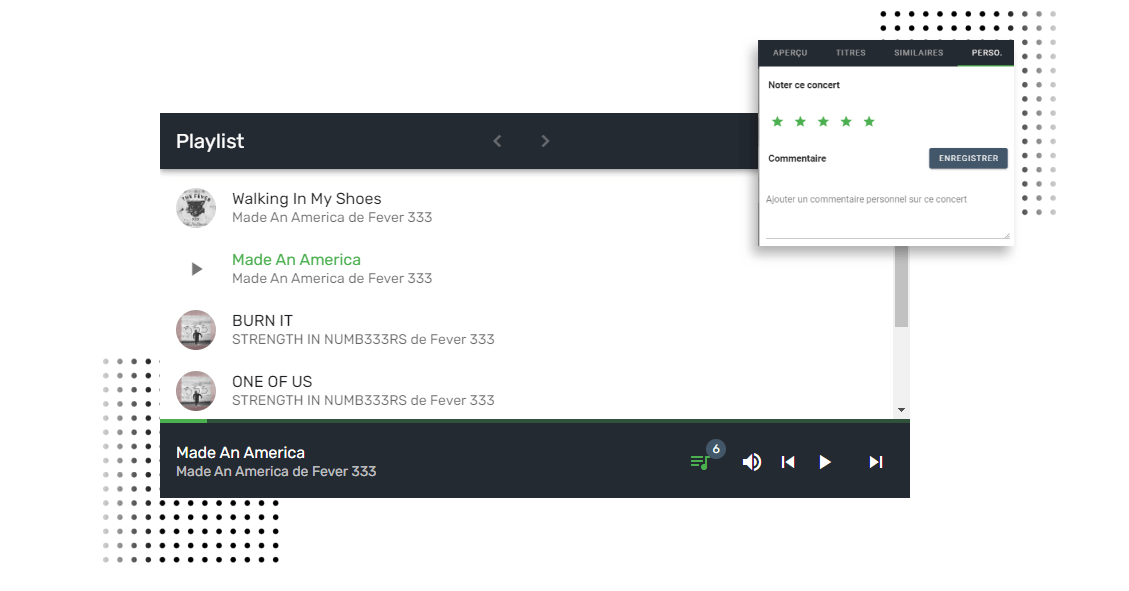The image size is (1129, 591).
Task: Click the play triangle beside Made An America
Action: click(197, 269)
